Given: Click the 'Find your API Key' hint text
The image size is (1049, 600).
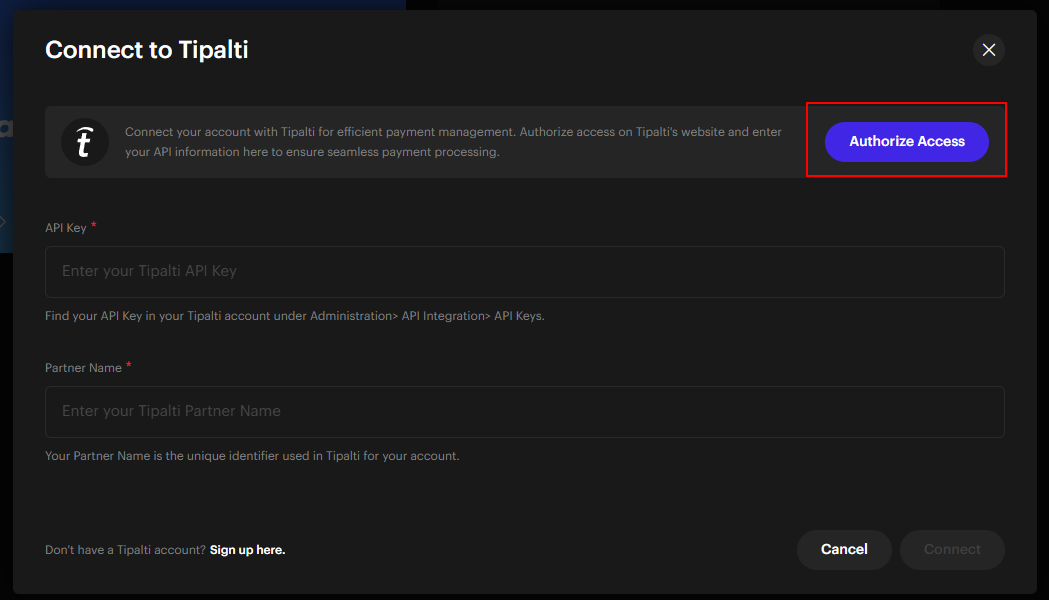Looking at the screenshot, I should click(x=294, y=316).
